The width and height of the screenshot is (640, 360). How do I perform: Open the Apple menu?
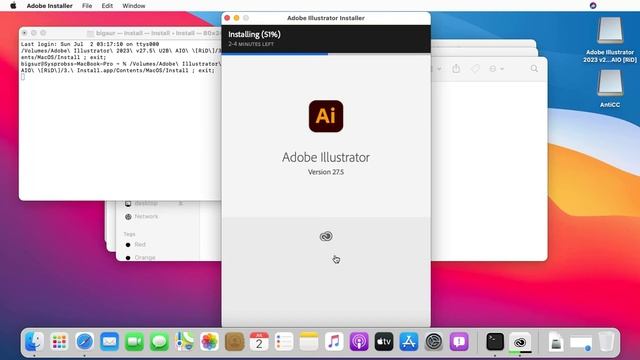[13, 6]
